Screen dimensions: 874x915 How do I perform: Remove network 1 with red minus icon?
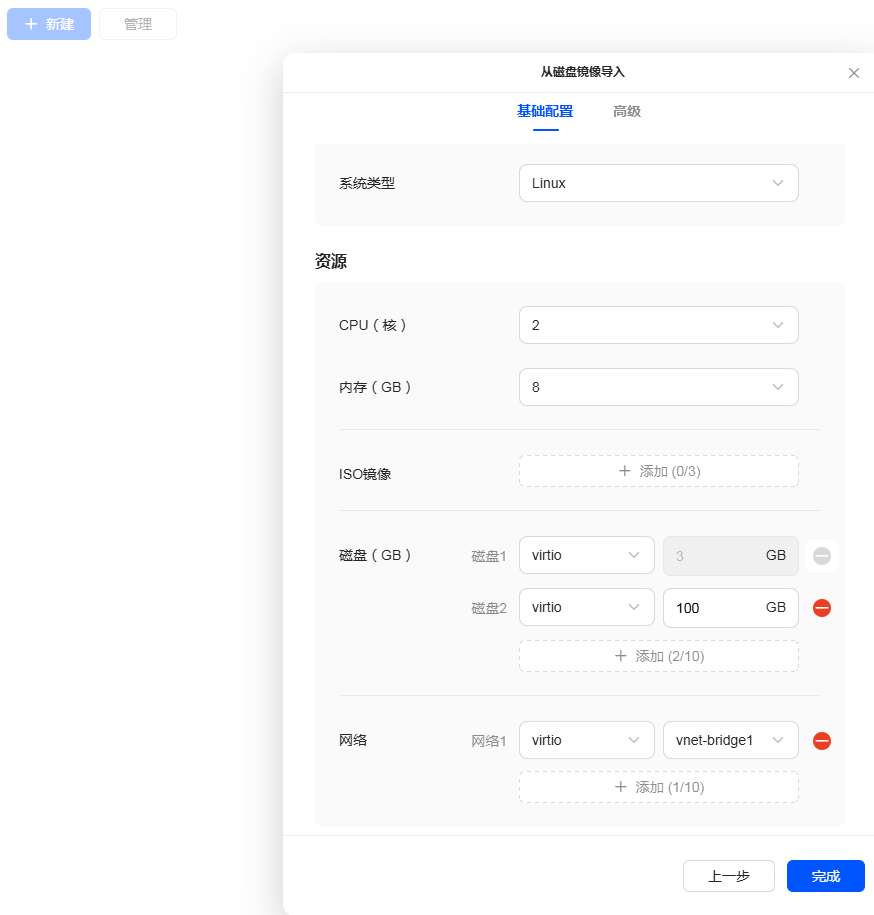coord(821,741)
